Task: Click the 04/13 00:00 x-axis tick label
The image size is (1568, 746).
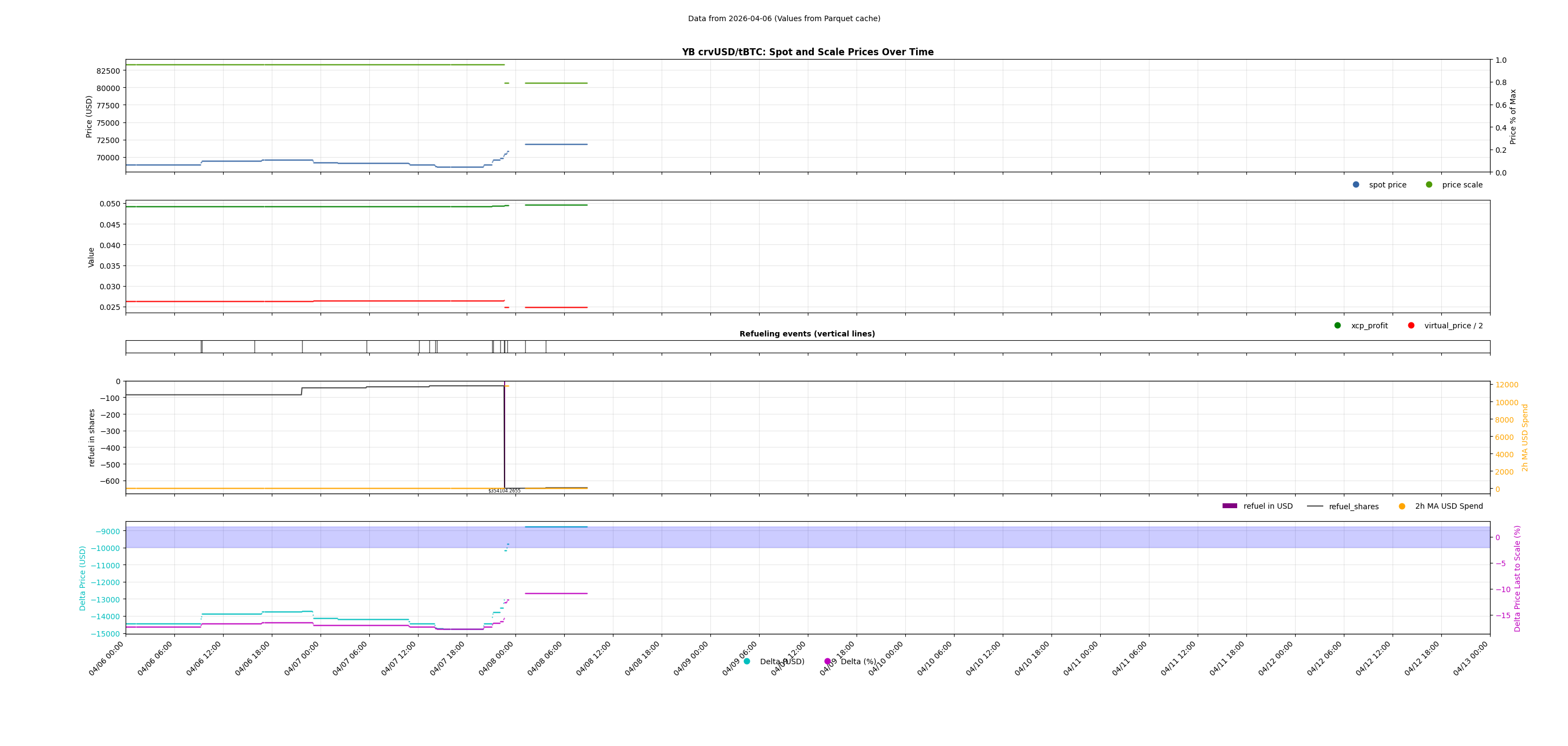Action: pyautogui.click(x=1471, y=658)
